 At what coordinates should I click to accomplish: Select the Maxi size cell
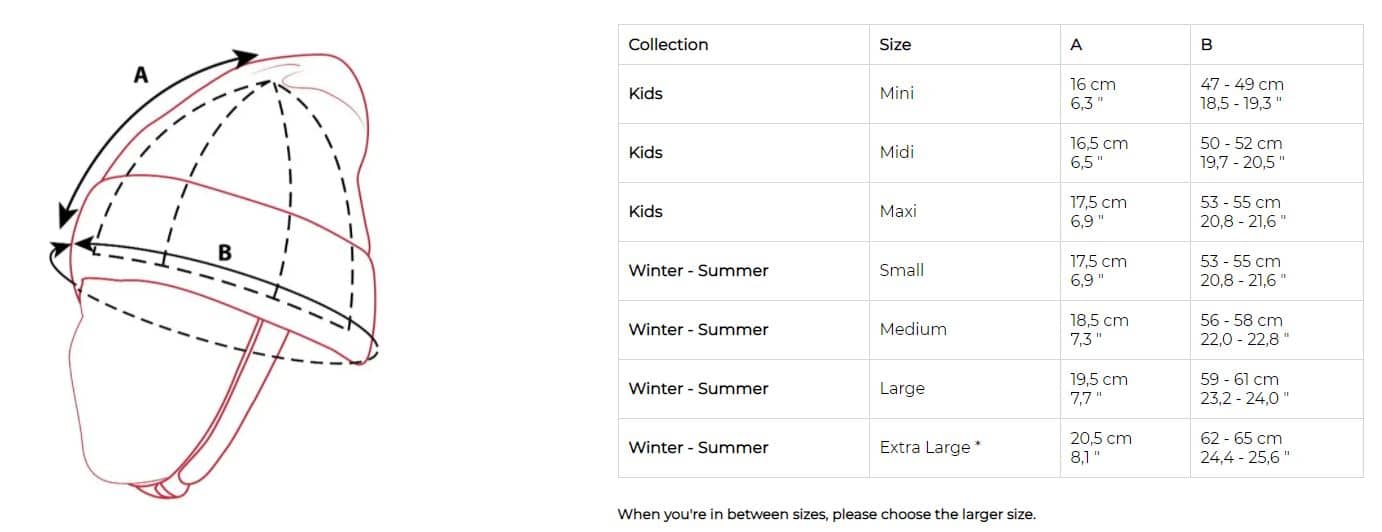[964, 212]
